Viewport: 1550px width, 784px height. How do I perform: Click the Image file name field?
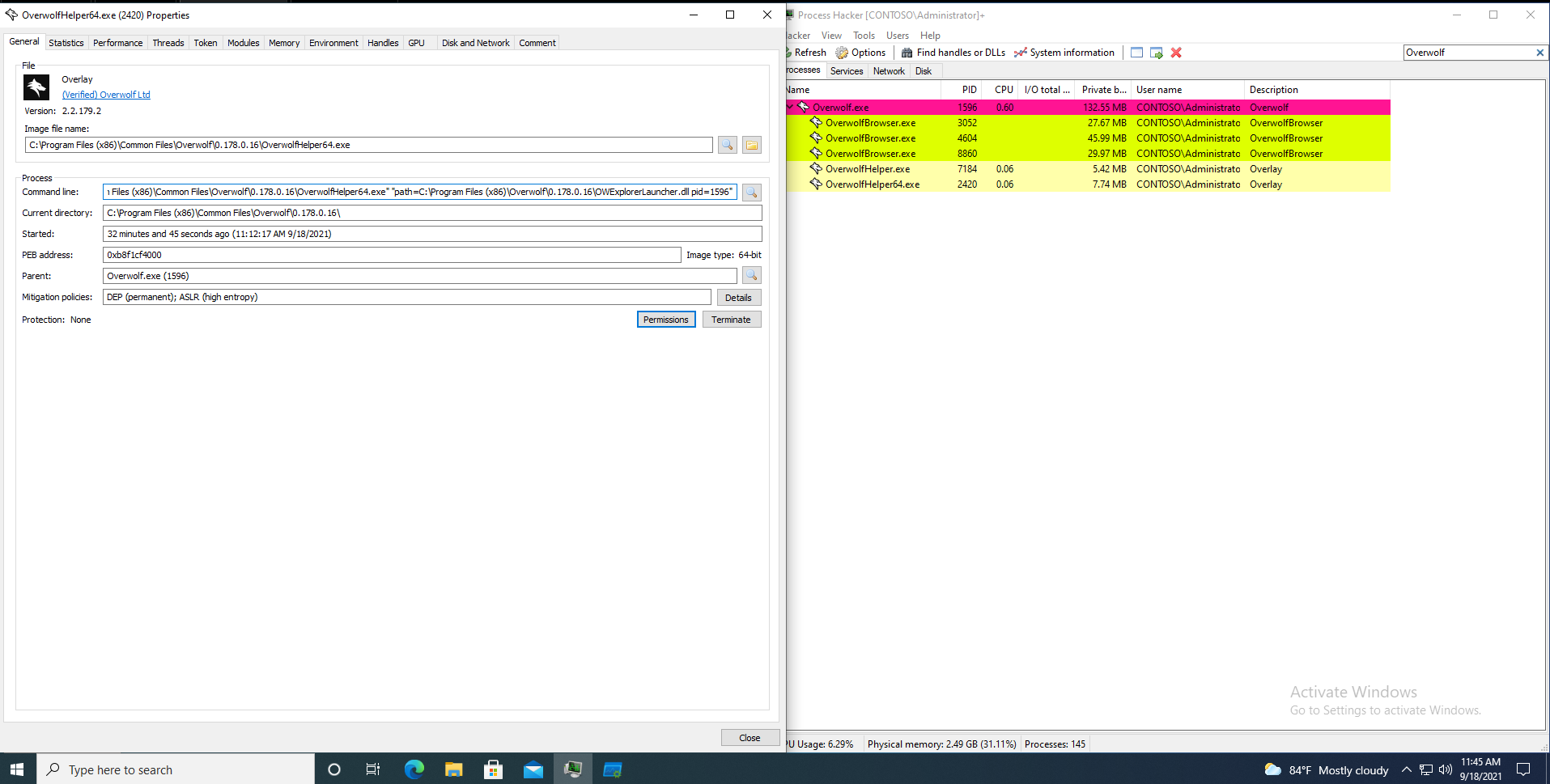pyautogui.click(x=369, y=145)
